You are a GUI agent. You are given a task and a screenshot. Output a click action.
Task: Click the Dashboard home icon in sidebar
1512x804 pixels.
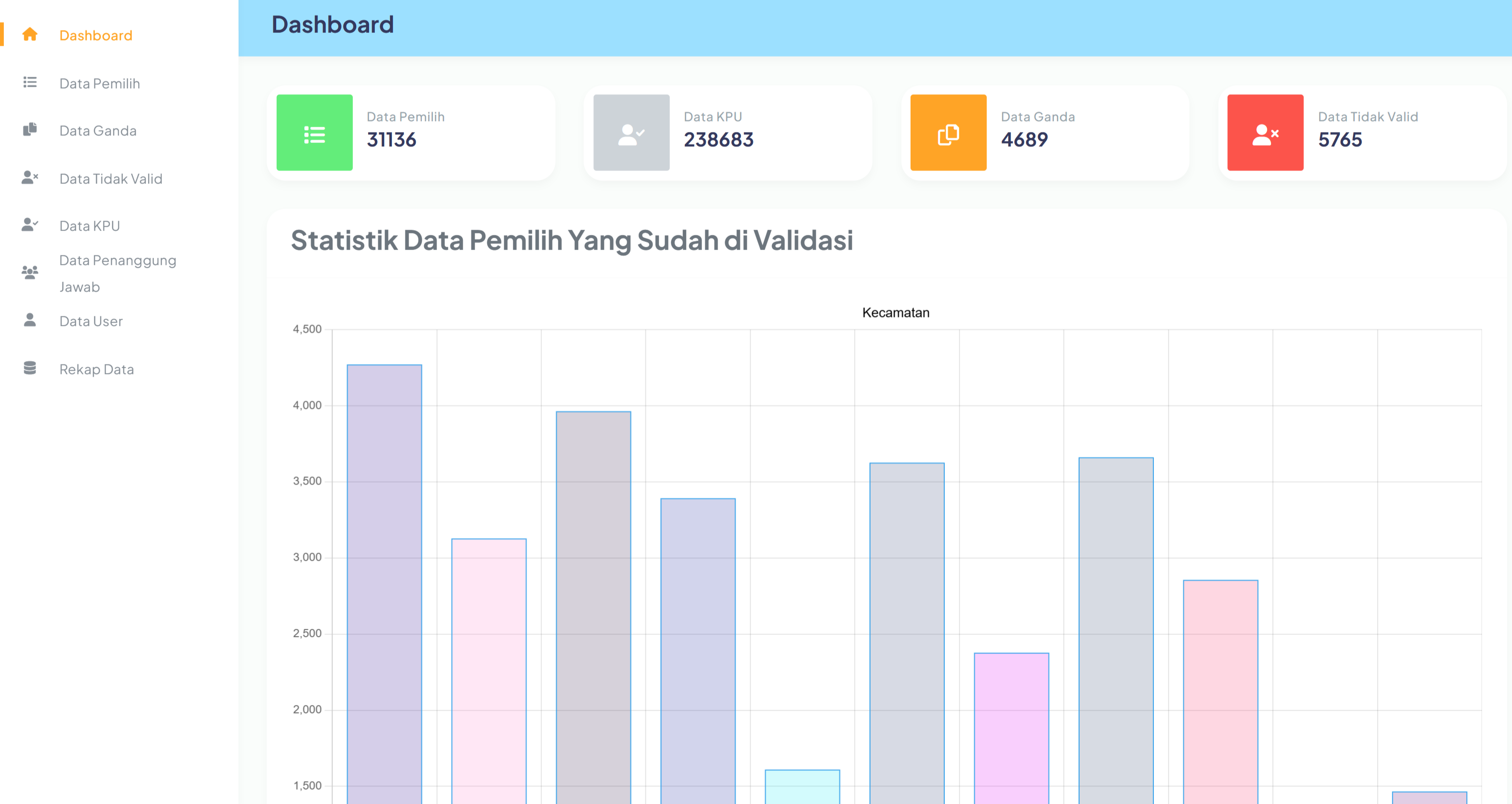pos(30,35)
